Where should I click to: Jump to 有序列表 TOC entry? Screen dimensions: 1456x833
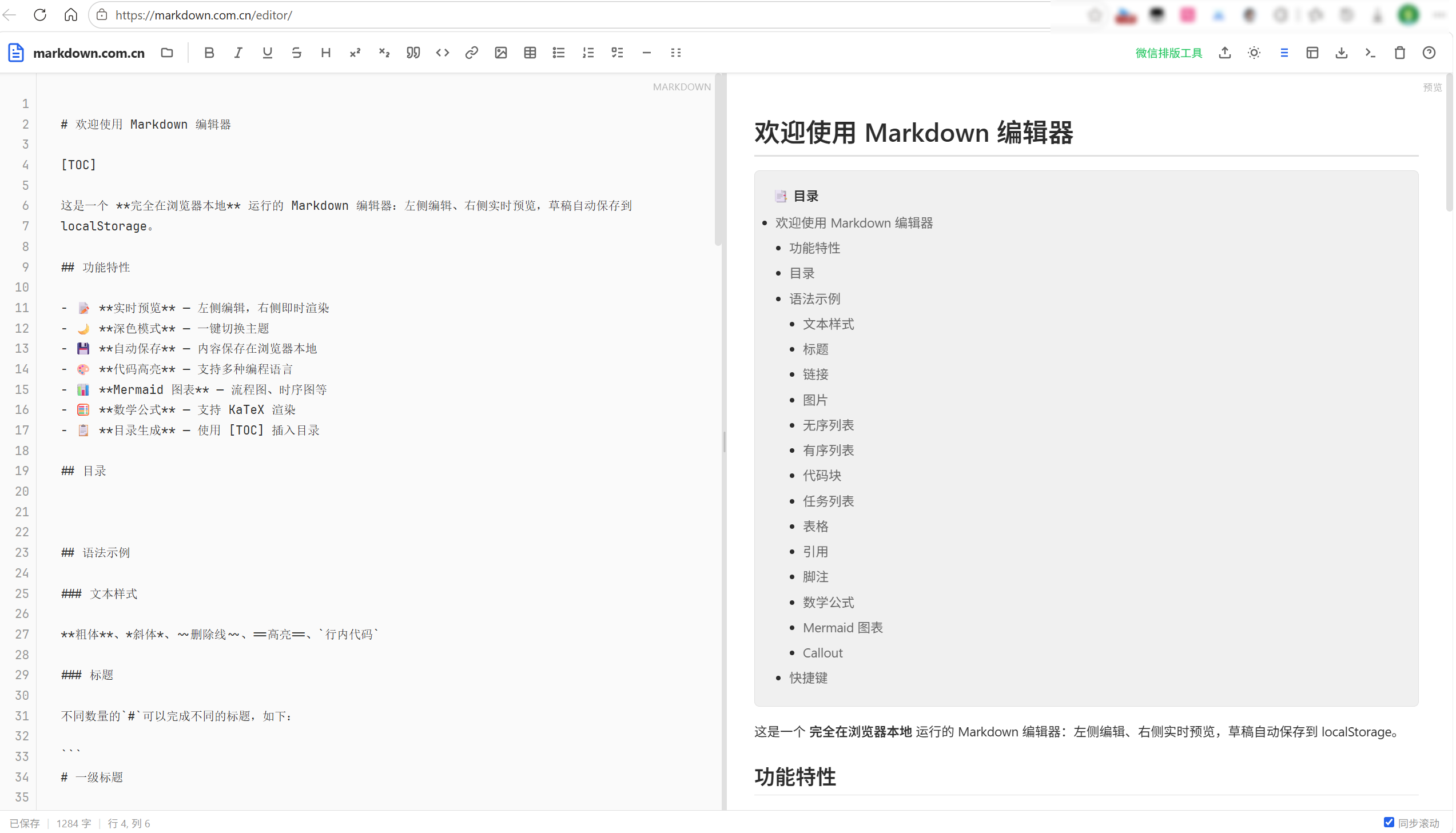click(x=829, y=451)
